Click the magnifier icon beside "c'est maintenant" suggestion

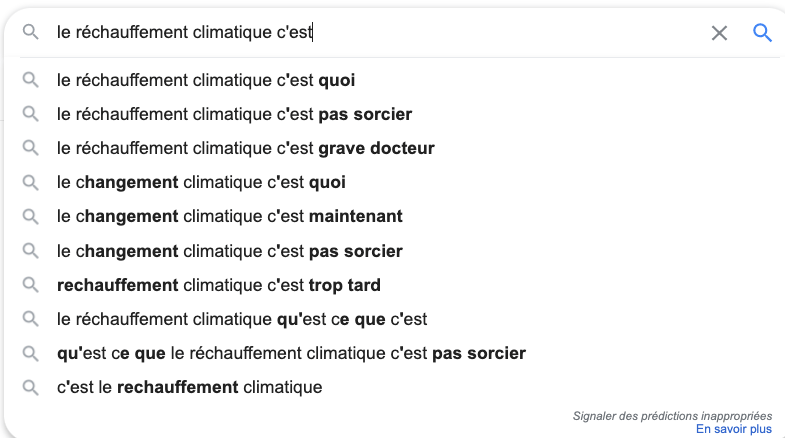[x=31, y=216]
